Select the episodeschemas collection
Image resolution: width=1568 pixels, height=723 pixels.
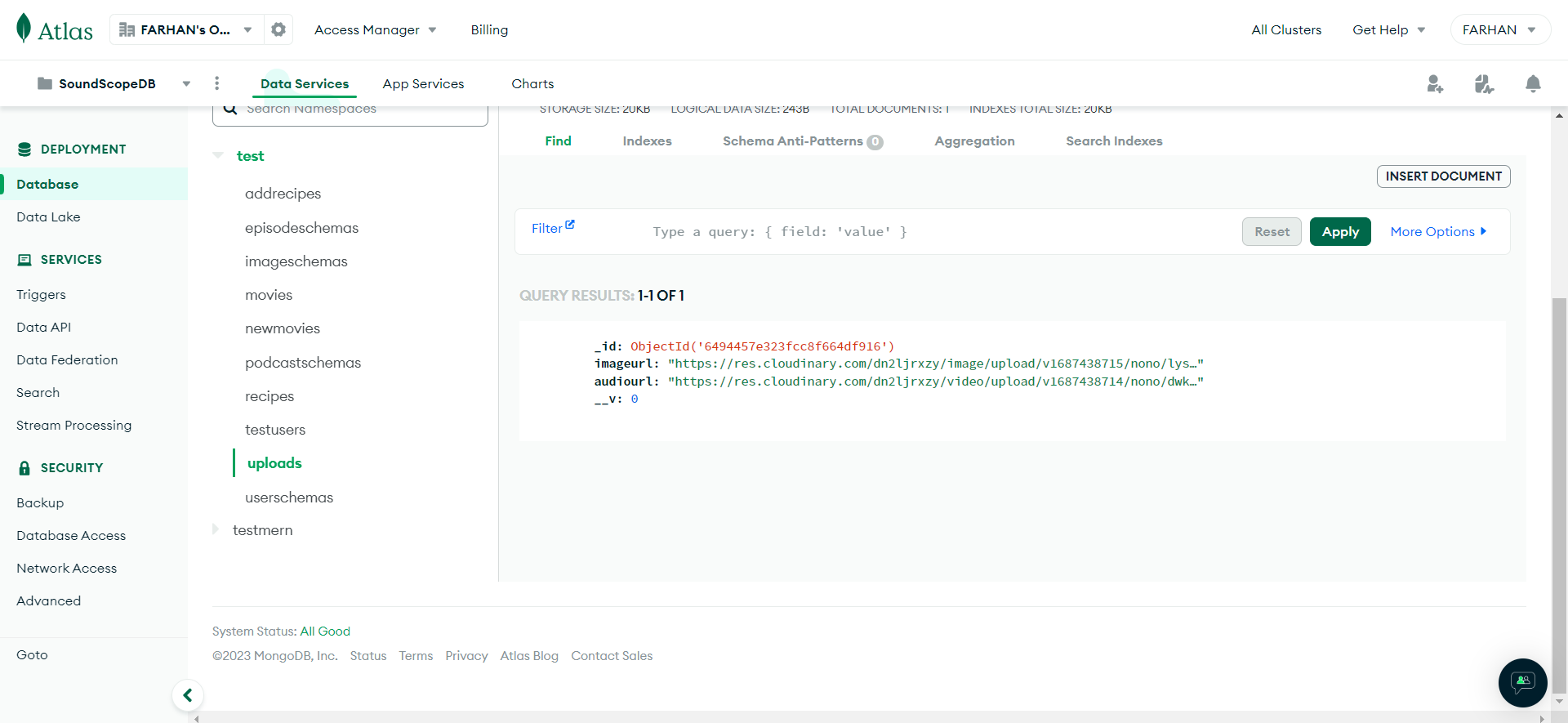(301, 228)
